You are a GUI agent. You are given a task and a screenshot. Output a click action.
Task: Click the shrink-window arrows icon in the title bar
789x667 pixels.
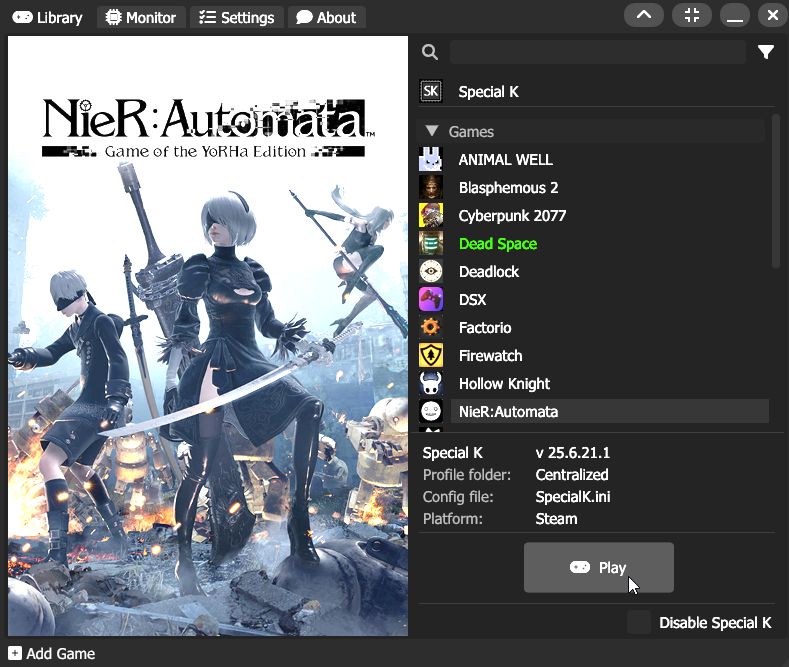click(x=692, y=15)
